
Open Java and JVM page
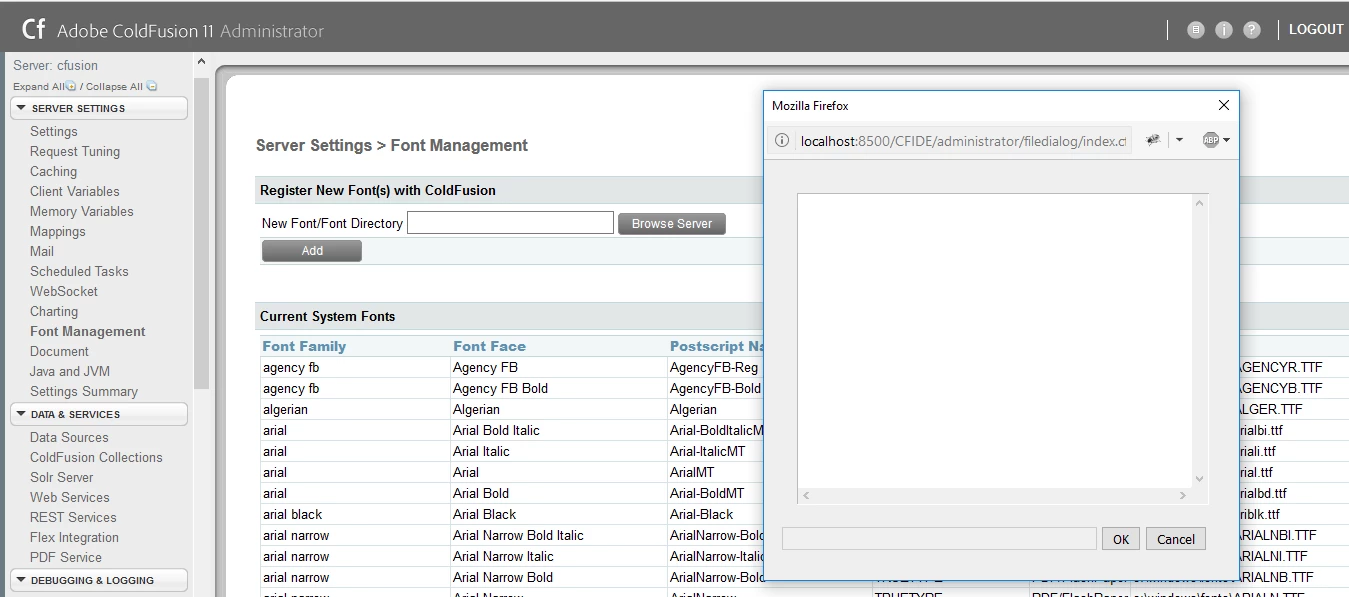click(70, 371)
